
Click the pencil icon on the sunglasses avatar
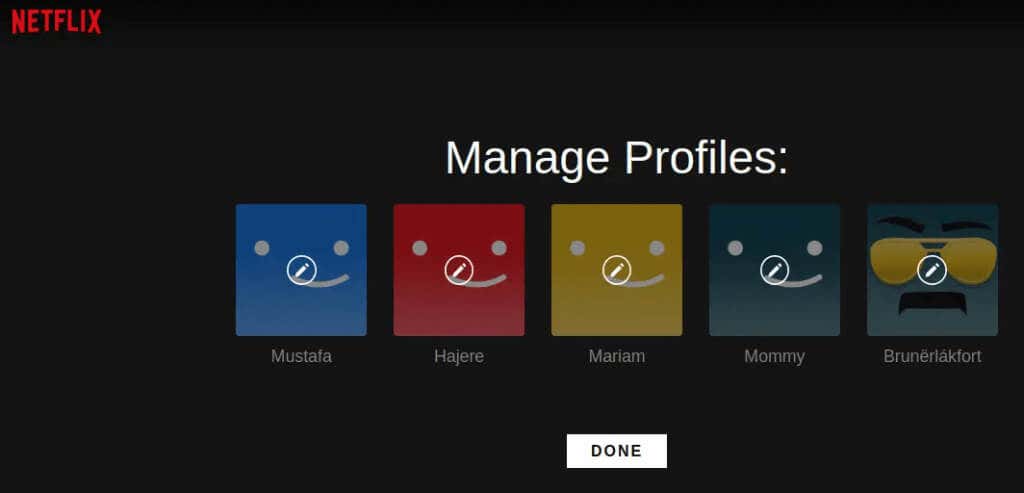[932, 270]
